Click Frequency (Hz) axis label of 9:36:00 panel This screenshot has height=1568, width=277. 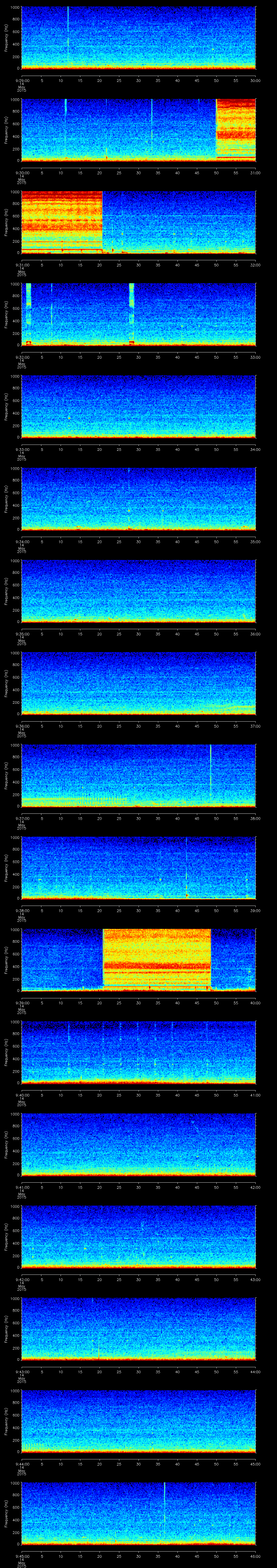pyautogui.click(x=6, y=683)
